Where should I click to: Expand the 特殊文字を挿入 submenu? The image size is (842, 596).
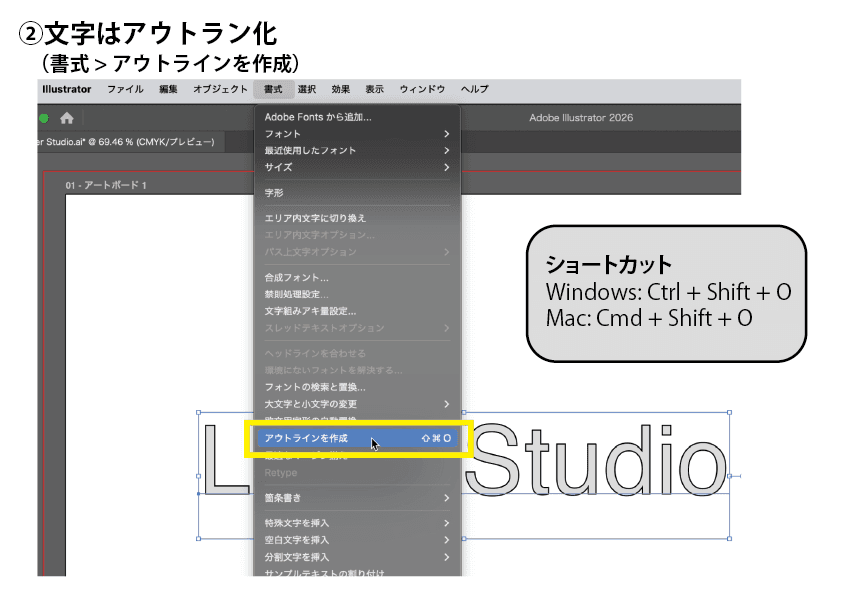pos(357,523)
